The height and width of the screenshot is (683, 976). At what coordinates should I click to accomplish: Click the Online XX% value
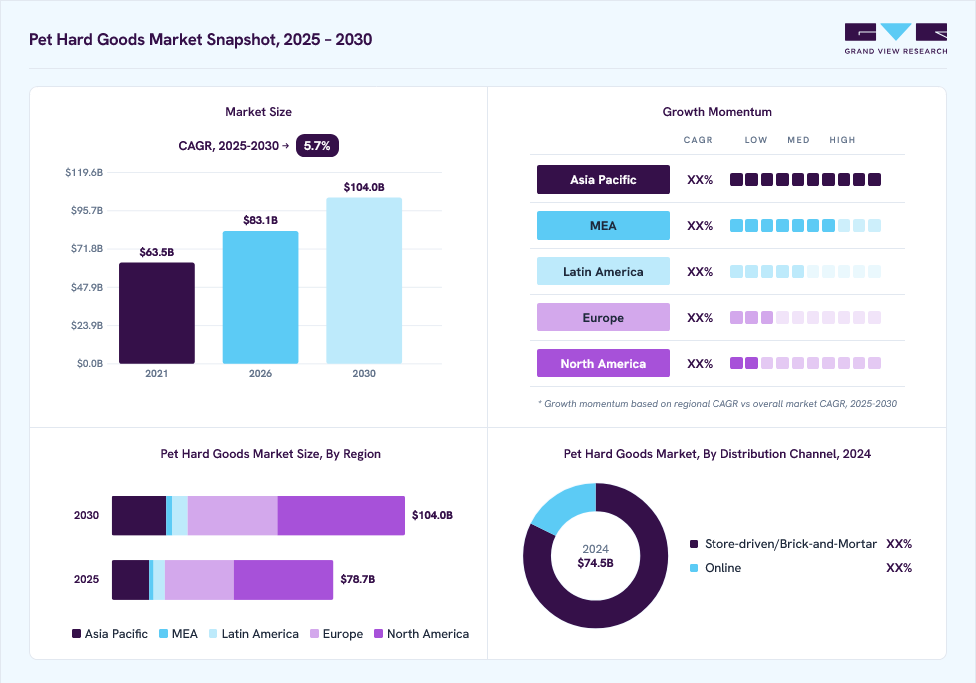tap(899, 568)
